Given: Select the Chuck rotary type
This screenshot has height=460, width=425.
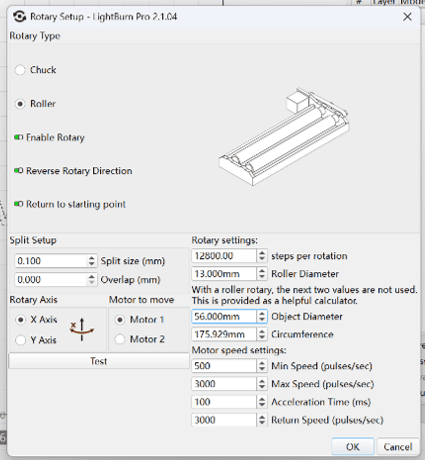Looking at the screenshot, I should 20,70.
